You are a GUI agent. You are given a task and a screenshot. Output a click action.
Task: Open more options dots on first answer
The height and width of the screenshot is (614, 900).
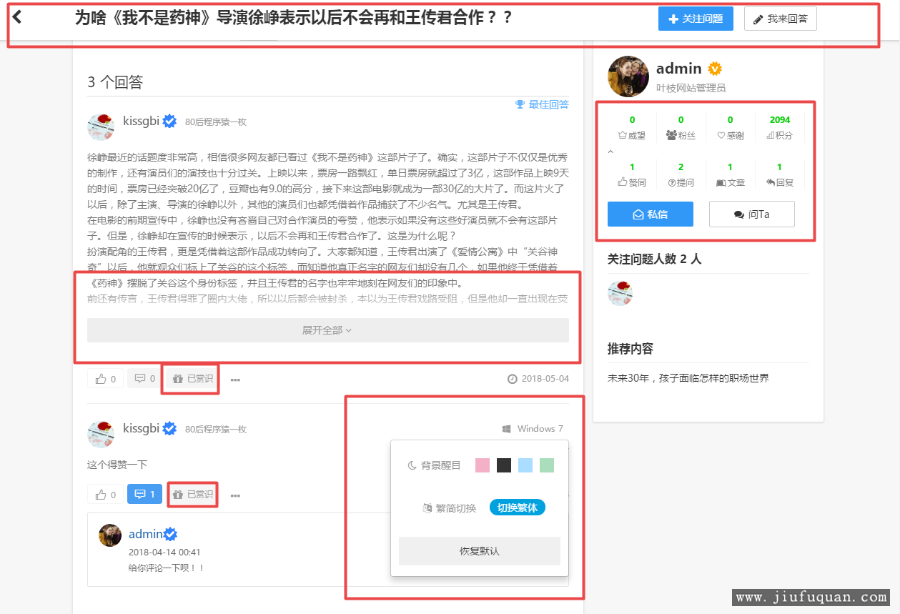tap(235, 380)
